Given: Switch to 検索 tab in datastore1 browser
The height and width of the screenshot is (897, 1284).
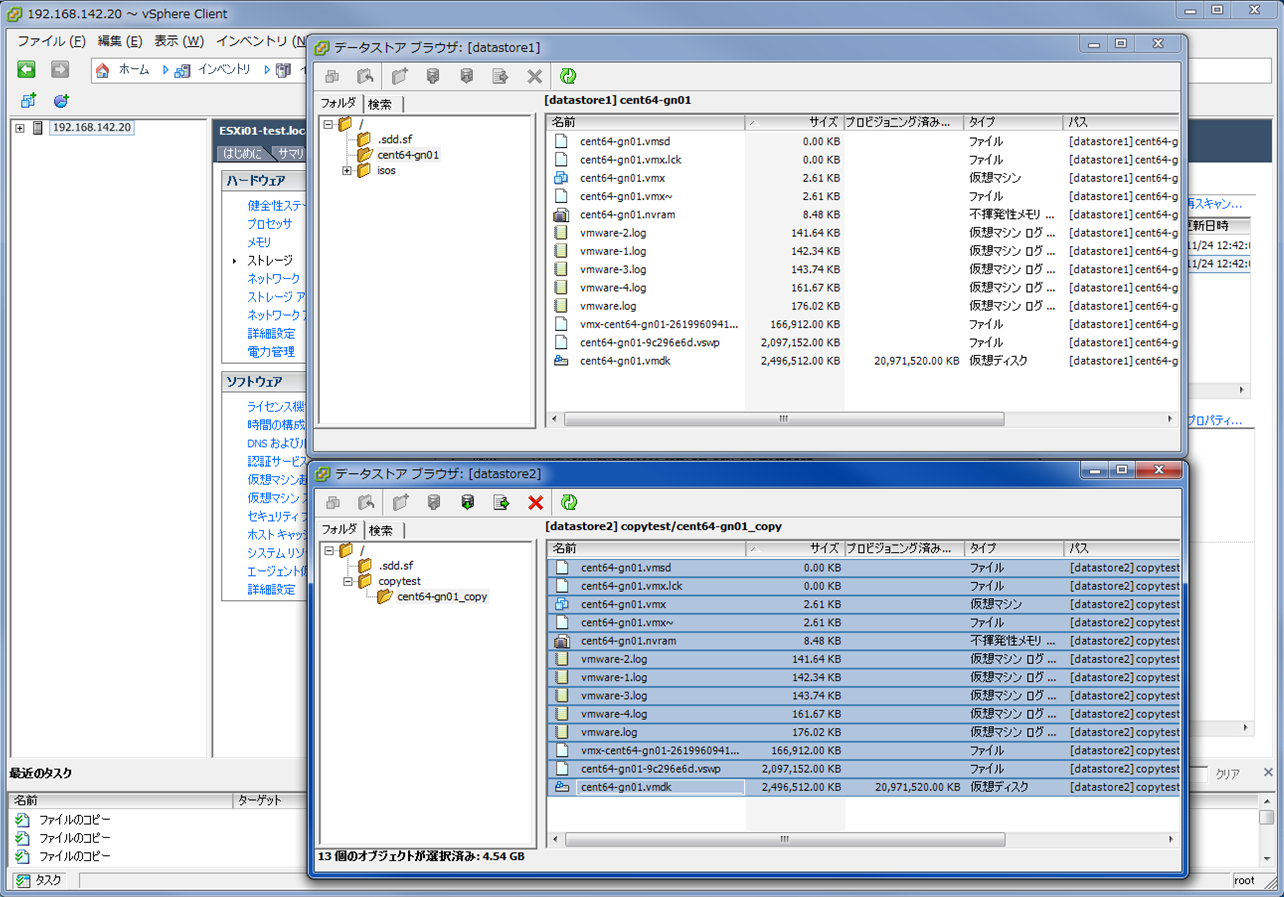Looking at the screenshot, I should coord(381,104).
